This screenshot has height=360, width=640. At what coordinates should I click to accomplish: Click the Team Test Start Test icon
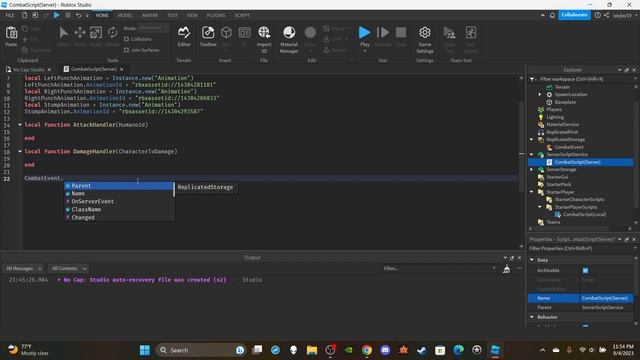point(449,33)
